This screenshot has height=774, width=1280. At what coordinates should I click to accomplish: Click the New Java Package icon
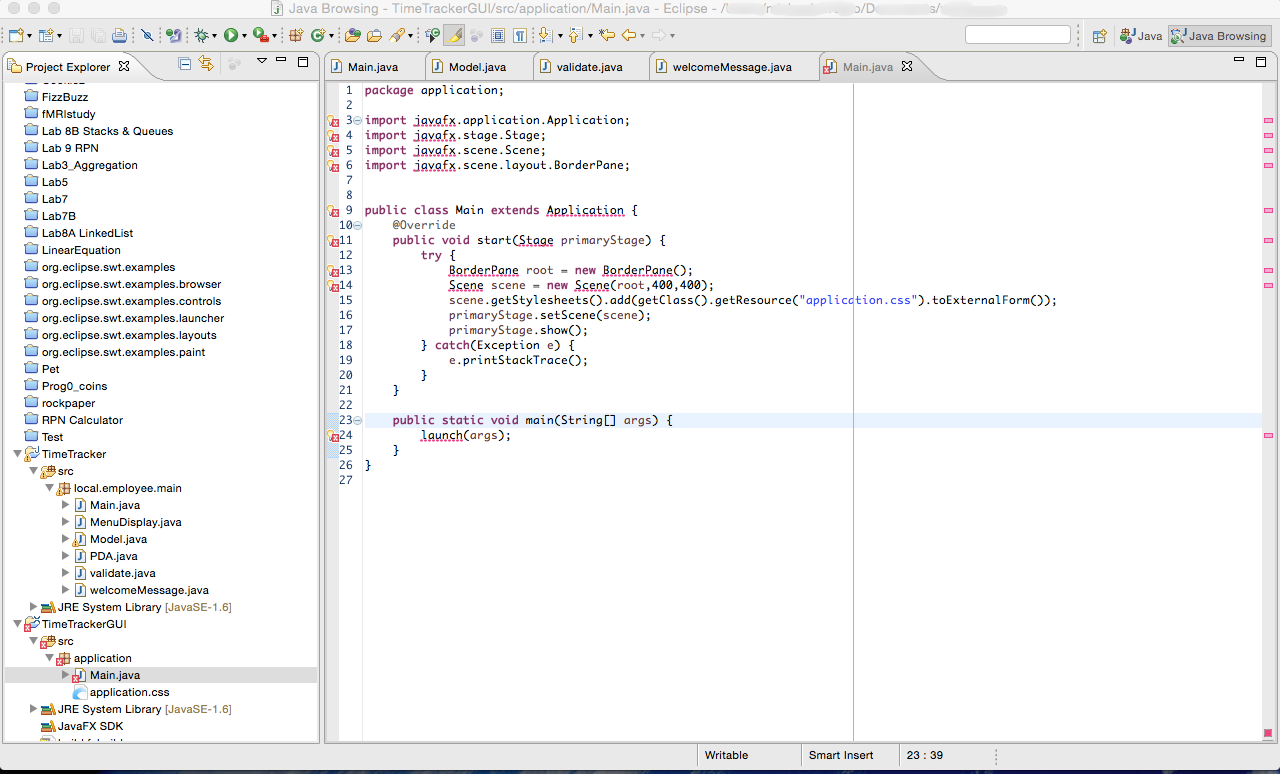pyautogui.click(x=295, y=35)
